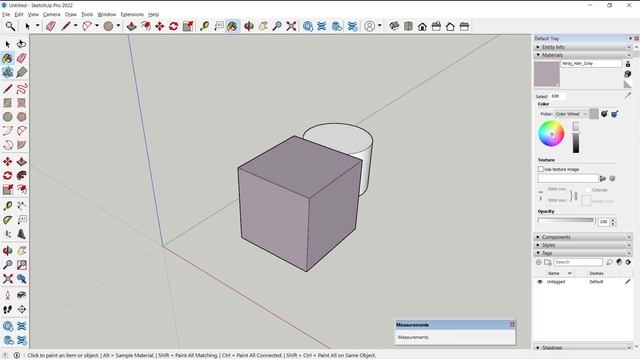This screenshot has height=360, width=640.
Task: Click the Add Tag Folder button
Action: pyautogui.click(x=547, y=262)
